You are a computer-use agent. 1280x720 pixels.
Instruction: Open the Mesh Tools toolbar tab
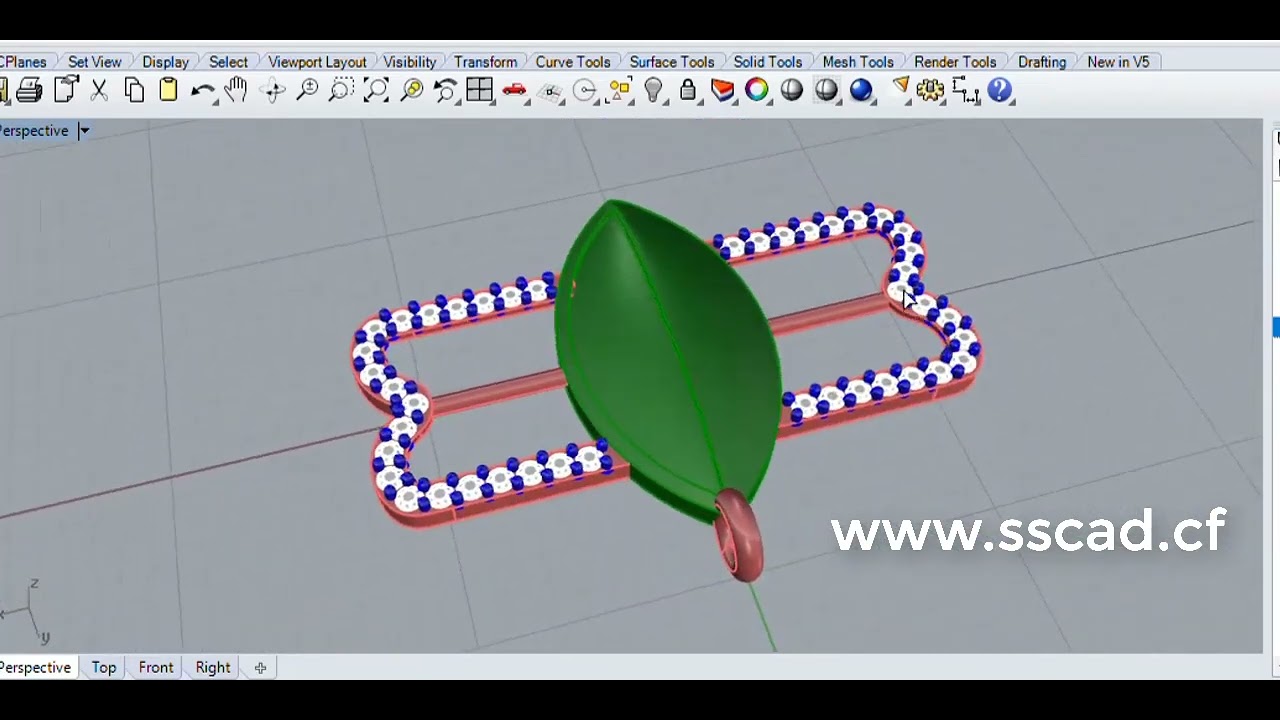pos(858,62)
